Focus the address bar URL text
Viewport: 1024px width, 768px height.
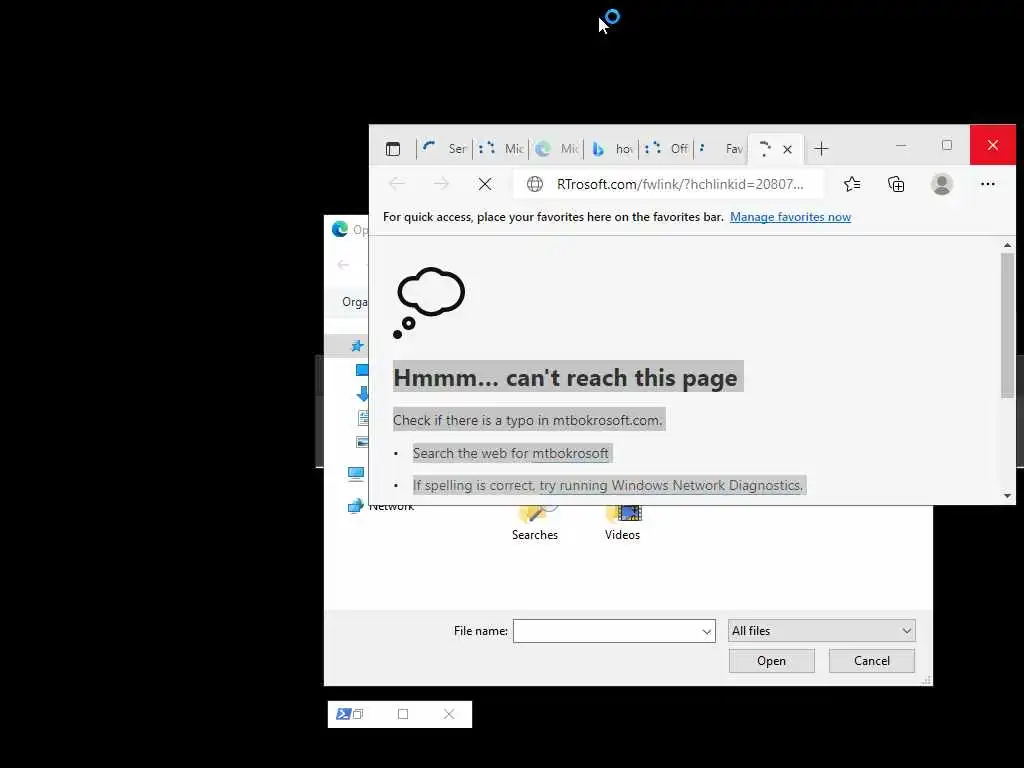click(x=680, y=184)
